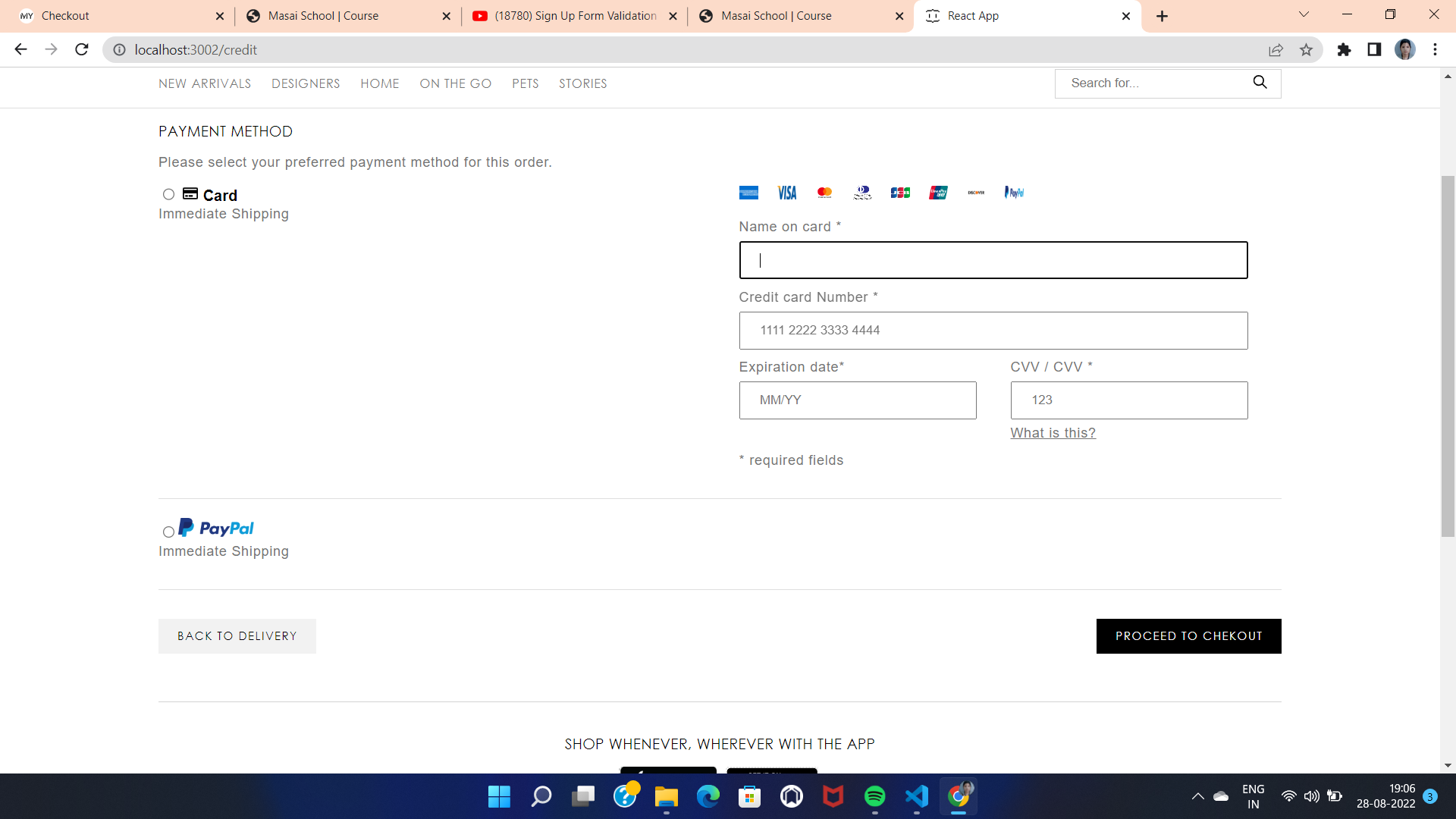The height and width of the screenshot is (819, 1456).
Task: Click the page vertical scrollbar thumb
Action: (1448, 356)
